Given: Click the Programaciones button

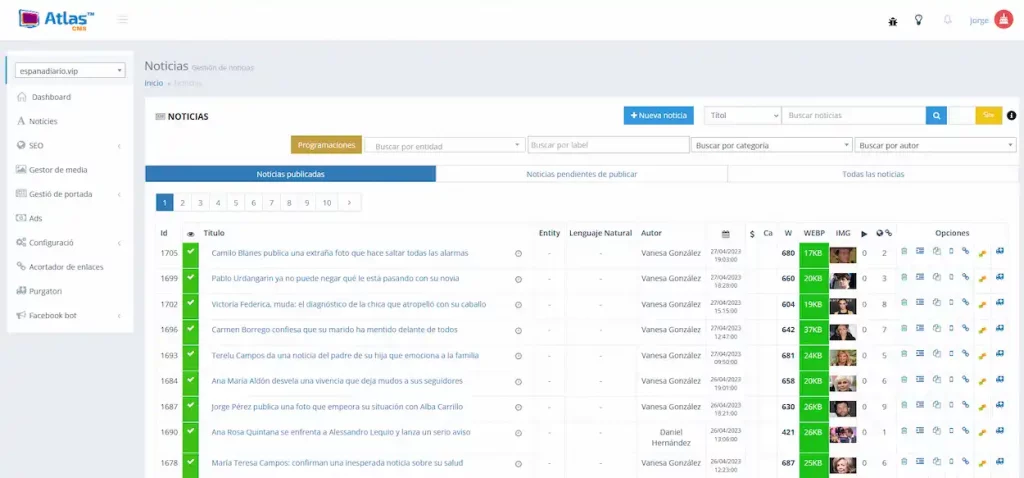Looking at the screenshot, I should pos(326,145).
